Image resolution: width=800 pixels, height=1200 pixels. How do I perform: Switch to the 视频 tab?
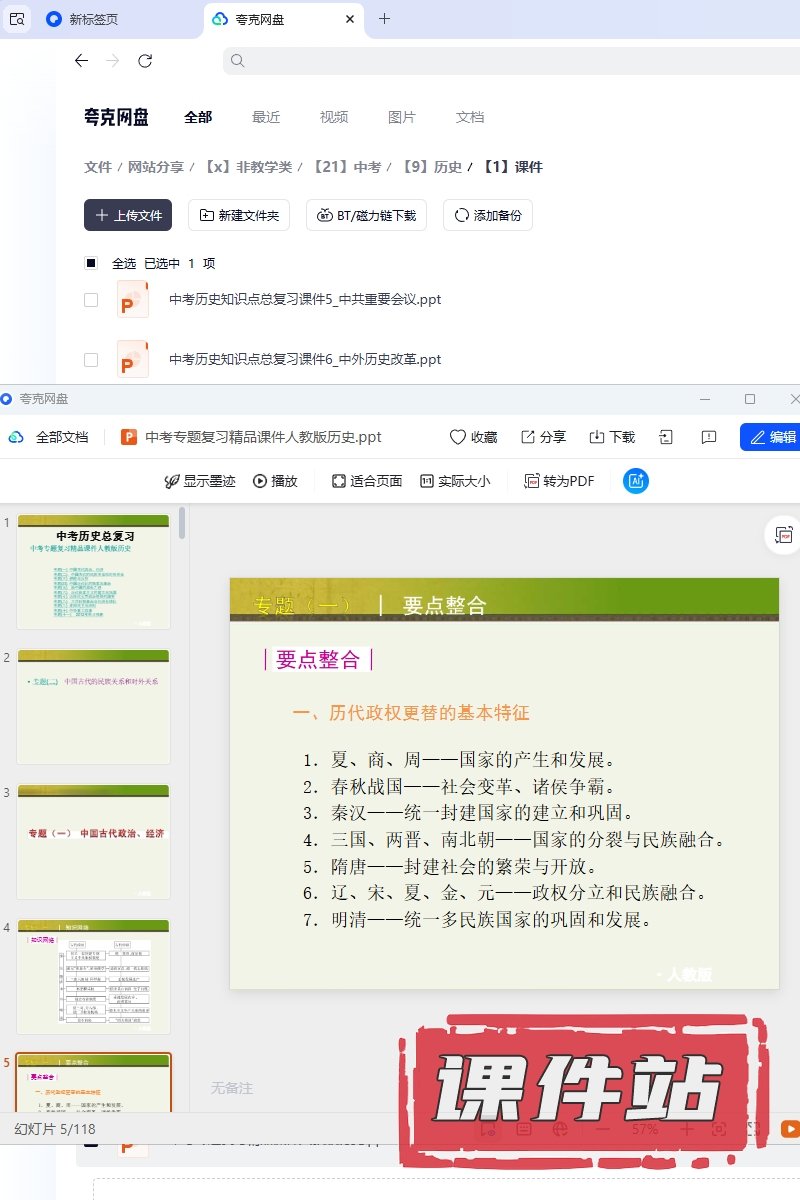pyautogui.click(x=334, y=117)
